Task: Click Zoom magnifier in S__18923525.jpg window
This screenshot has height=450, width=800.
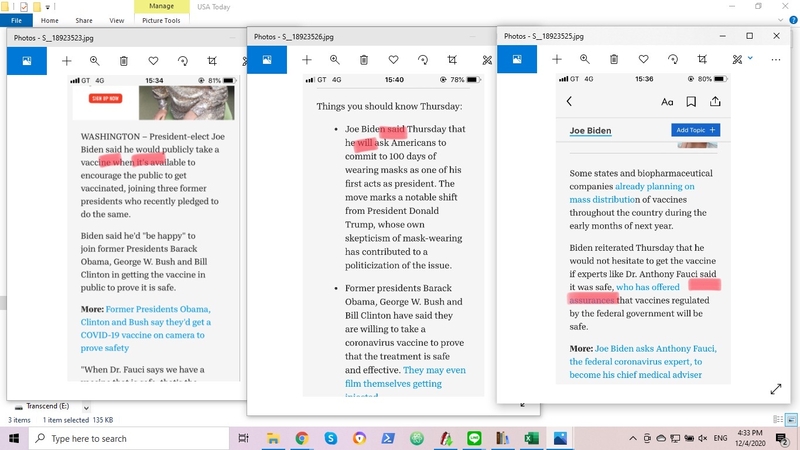Action: click(x=585, y=60)
